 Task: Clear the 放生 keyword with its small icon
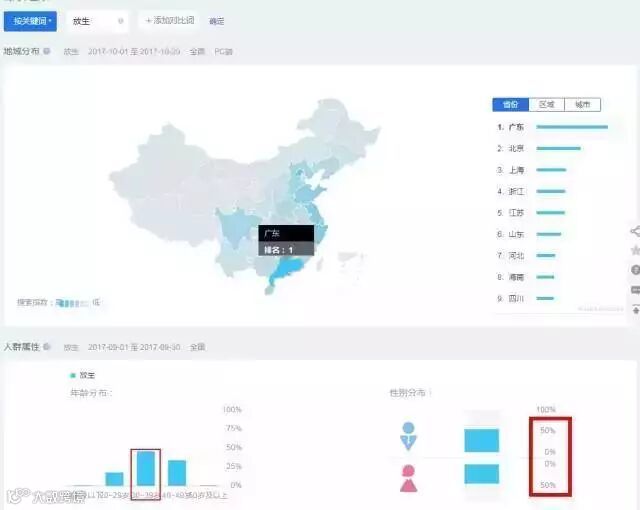[120, 21]
